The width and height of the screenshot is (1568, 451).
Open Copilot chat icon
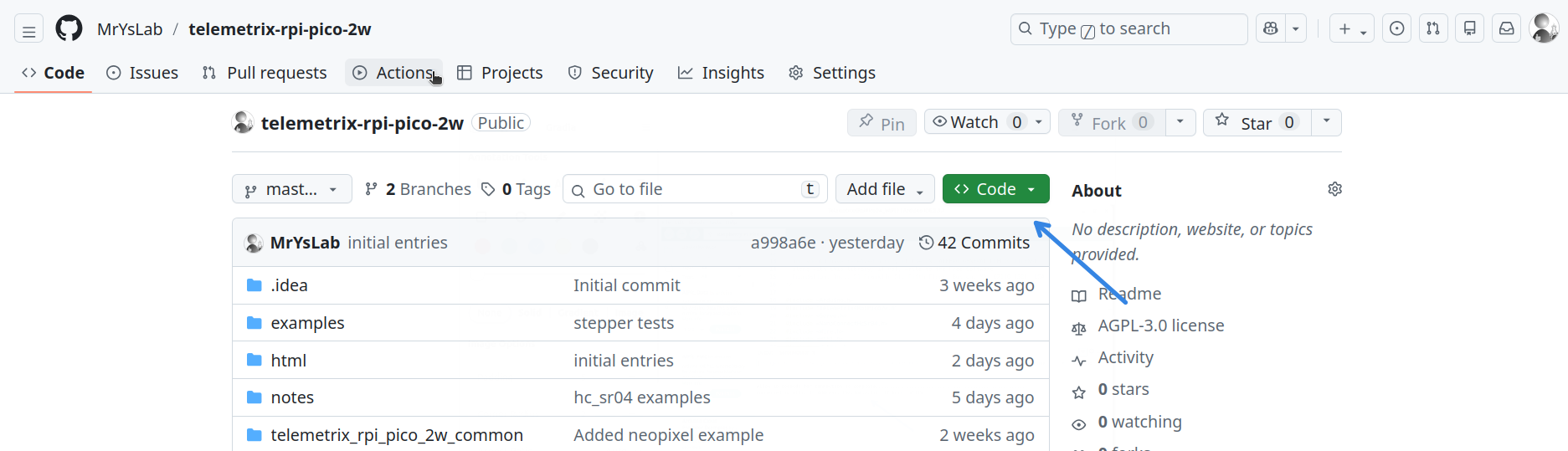[1271, 28]
